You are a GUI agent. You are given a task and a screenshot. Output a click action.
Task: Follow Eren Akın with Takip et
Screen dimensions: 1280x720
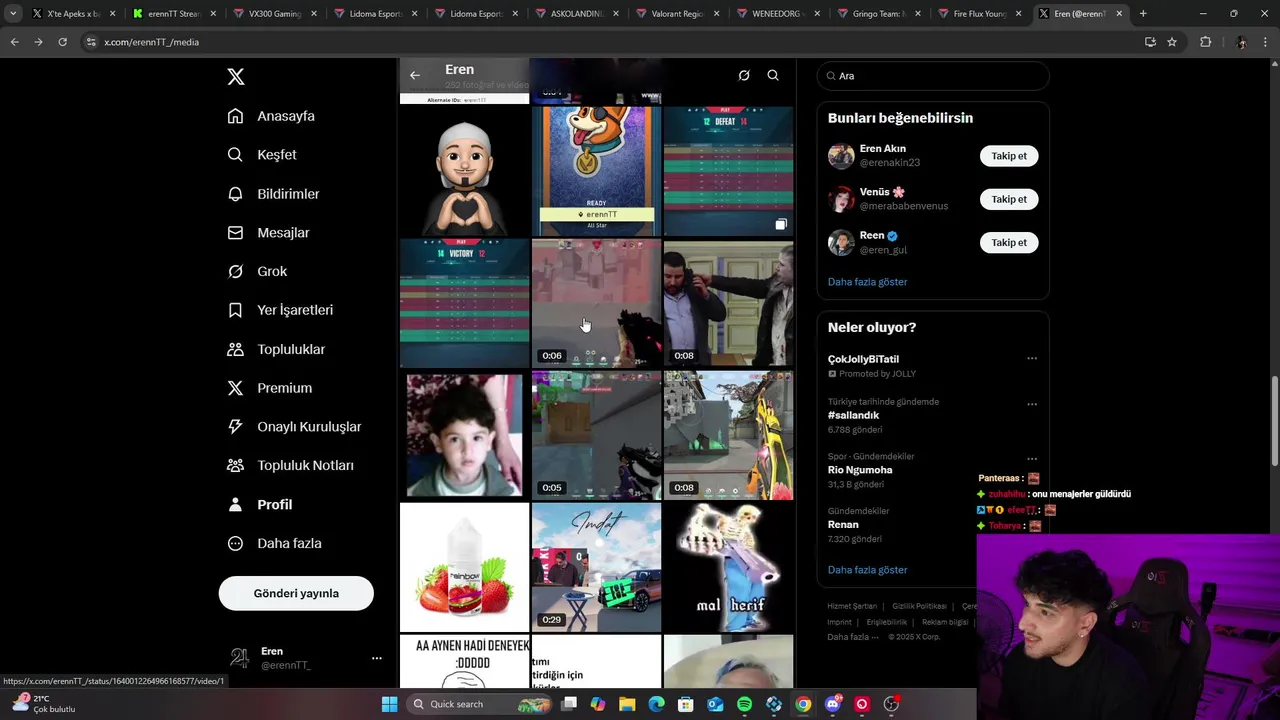point(1009,156)
